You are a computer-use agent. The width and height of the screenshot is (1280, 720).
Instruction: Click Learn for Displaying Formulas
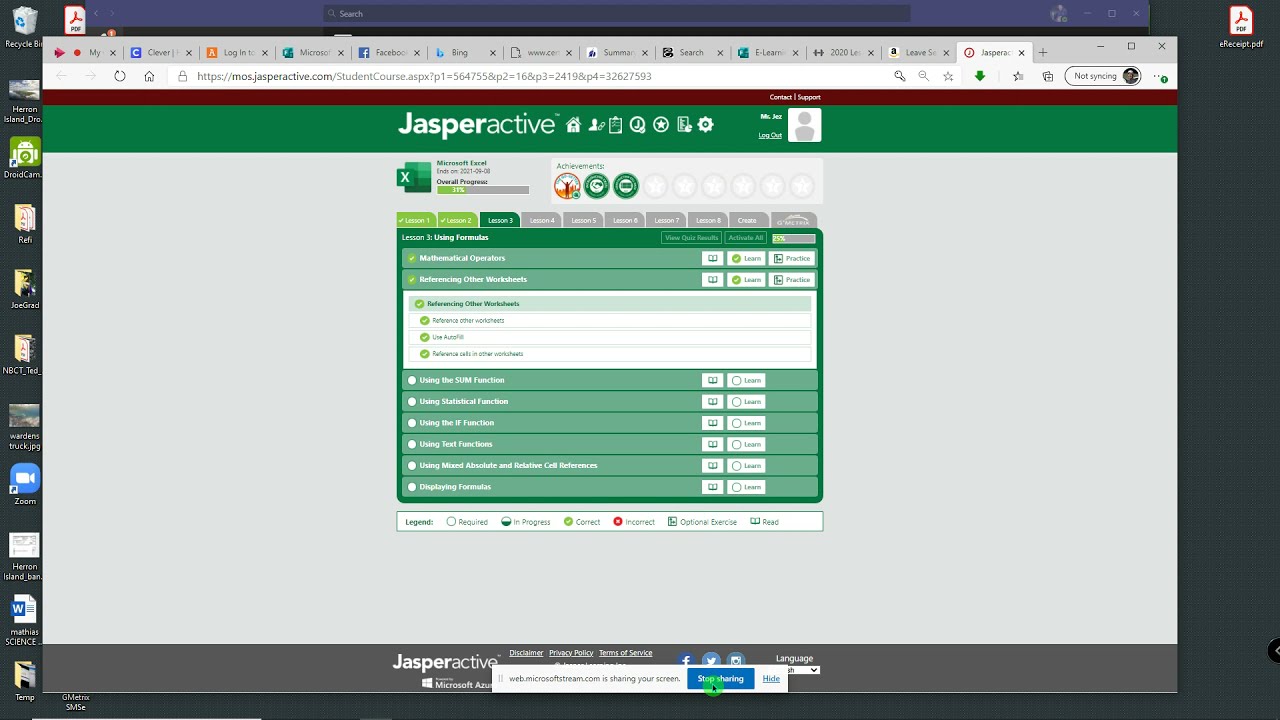(x=746, y=487)
